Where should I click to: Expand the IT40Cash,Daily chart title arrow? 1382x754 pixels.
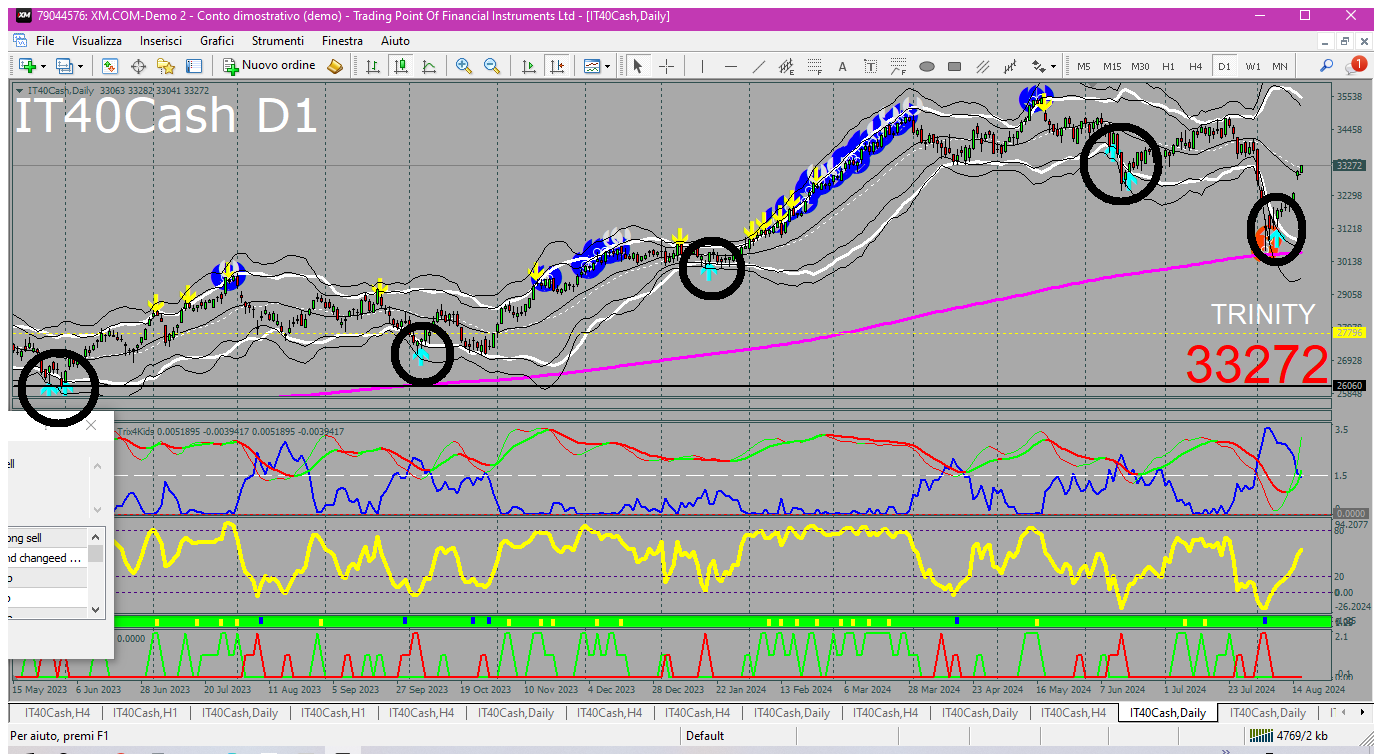pyautogui.click(x=20, y=91)
